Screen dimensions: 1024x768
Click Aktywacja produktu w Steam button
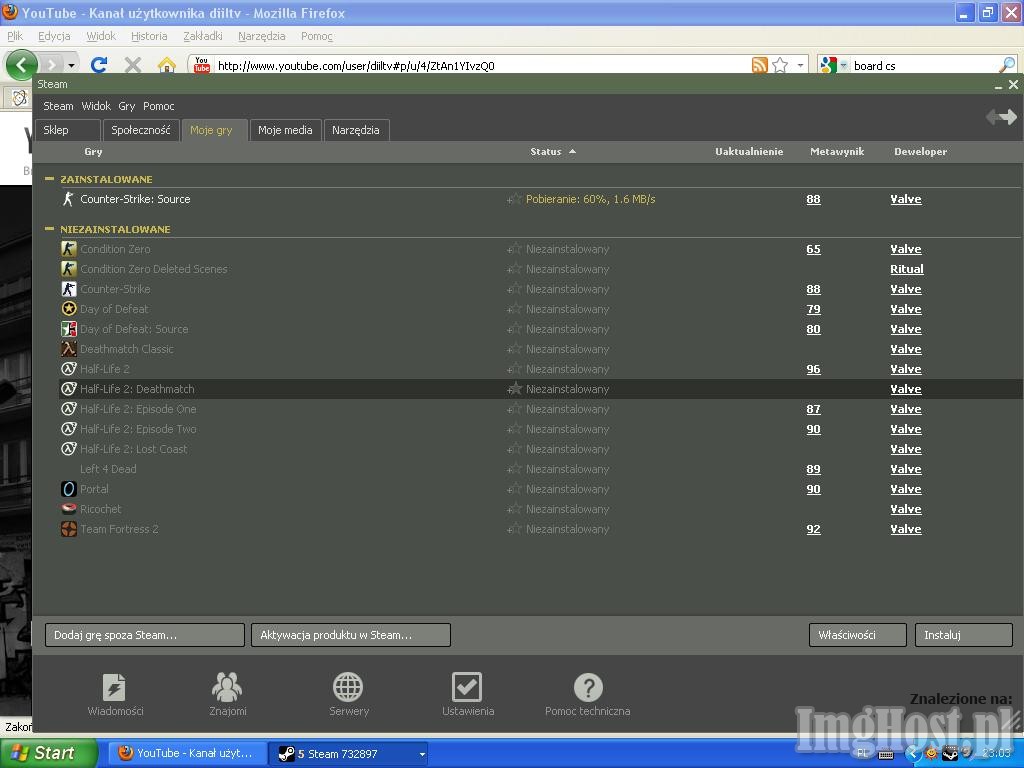pos(351,635)
